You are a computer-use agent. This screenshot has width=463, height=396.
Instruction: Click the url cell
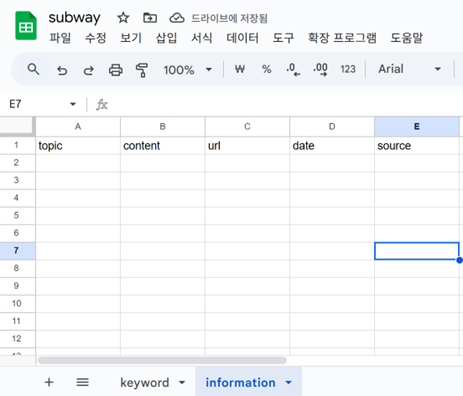coord(247,146)
